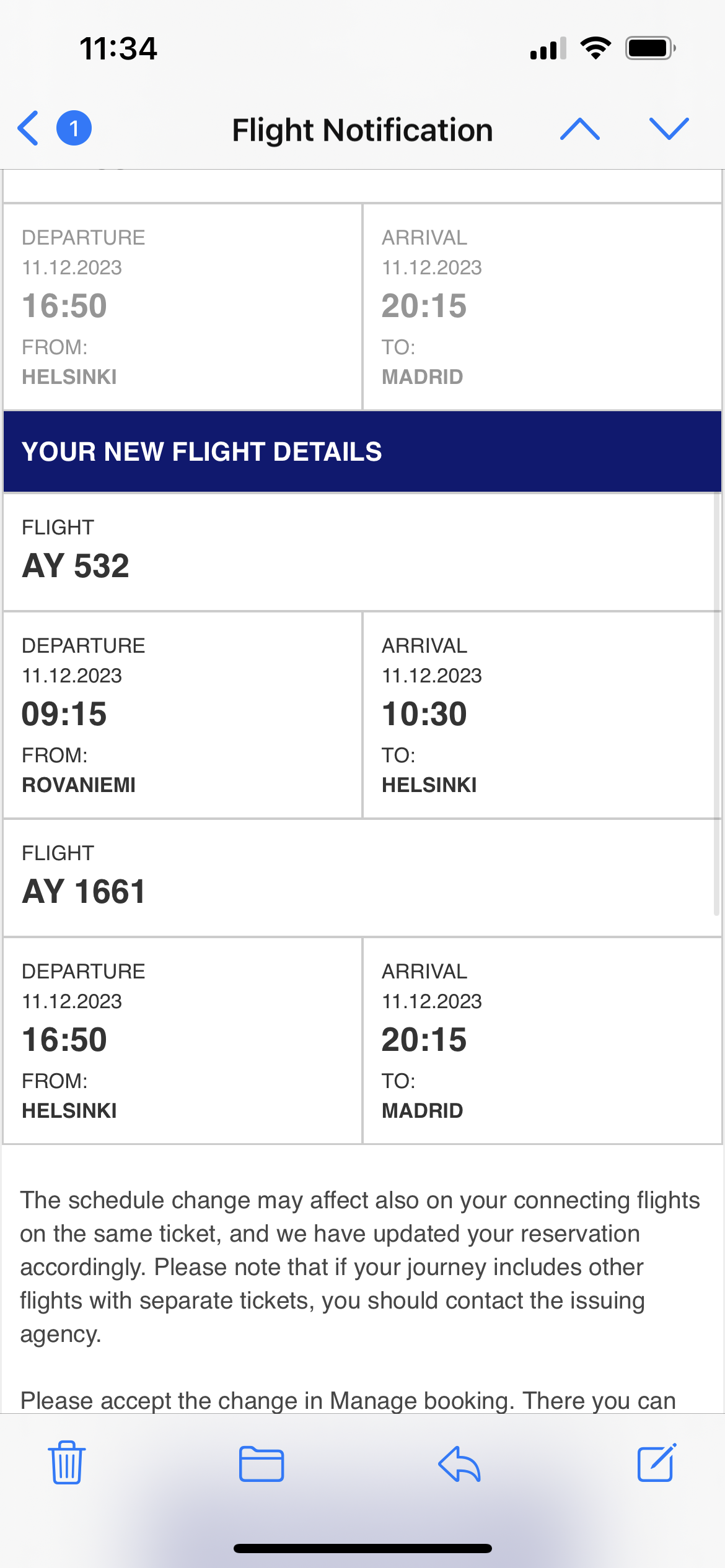Image resolution: width=725 pixels, height=1568 pixels.
Task: Go to previous message with up arrow
Action: (579, 129)
